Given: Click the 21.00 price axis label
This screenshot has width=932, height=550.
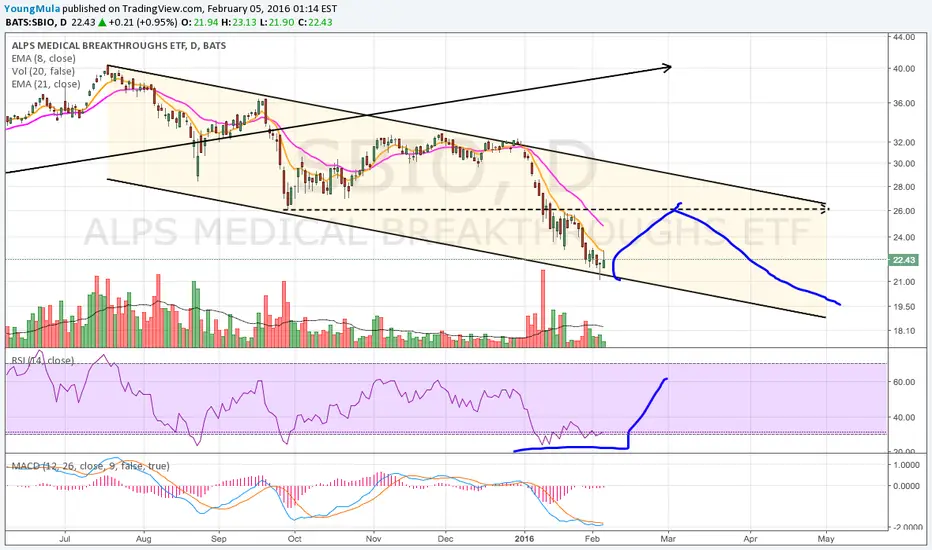Looking at the screenshot, I should tap(903, 282).
